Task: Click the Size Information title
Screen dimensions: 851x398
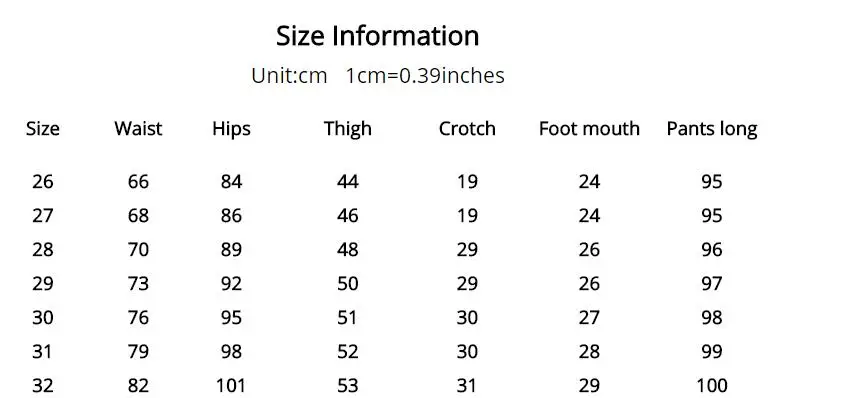Action: 377,36
